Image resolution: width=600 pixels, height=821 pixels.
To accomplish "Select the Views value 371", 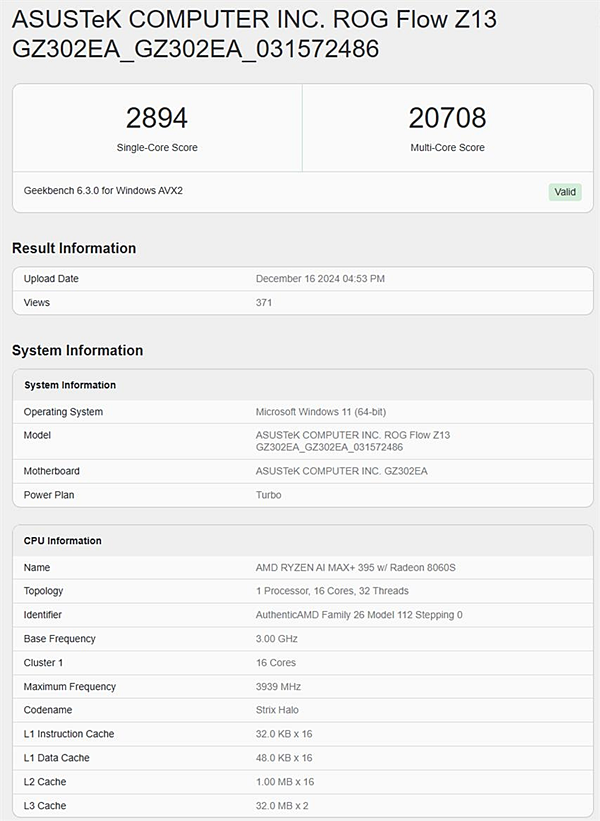I will click(x=264, y=303).
